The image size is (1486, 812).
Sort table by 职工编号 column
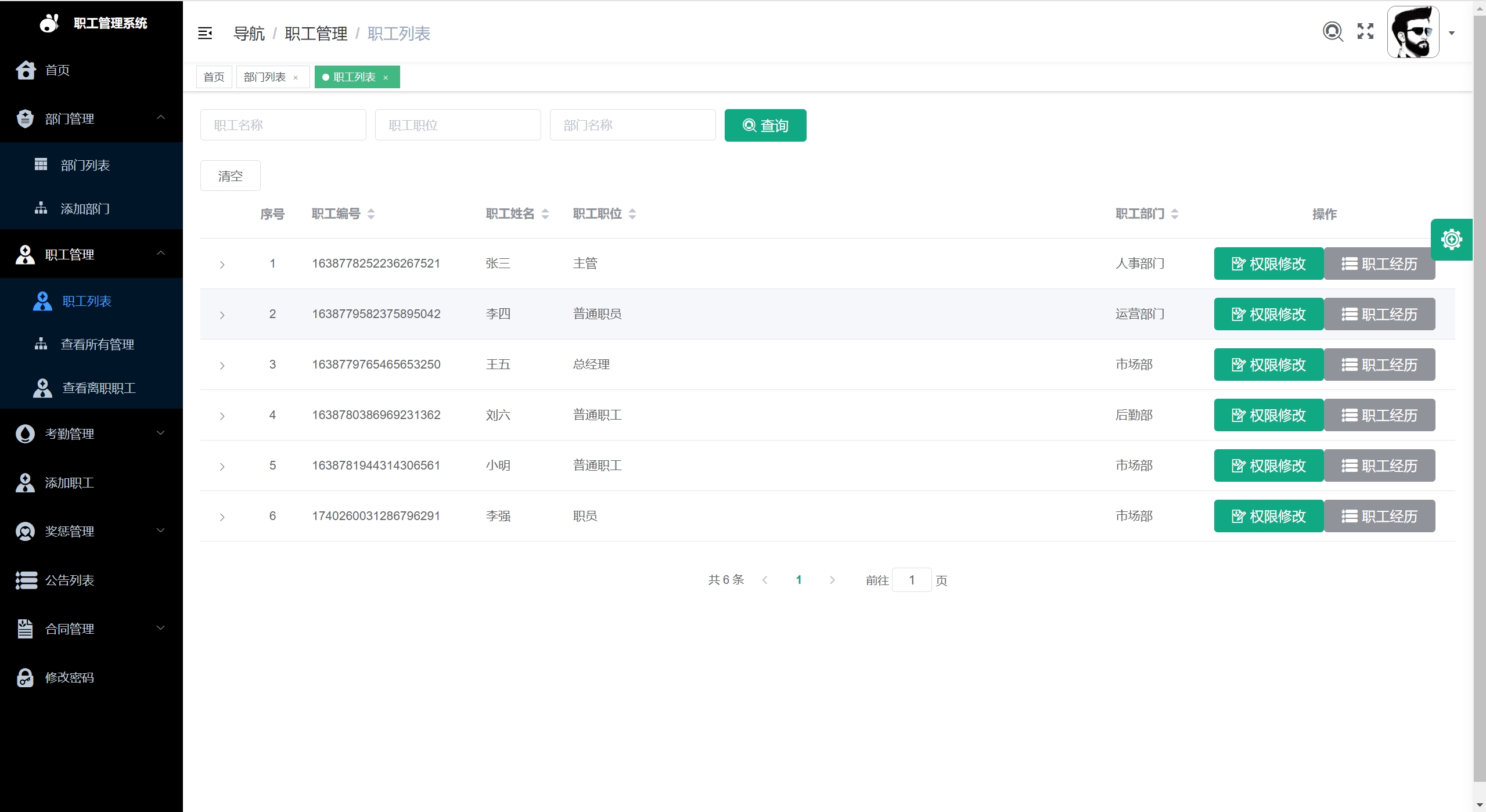point(371,214)
